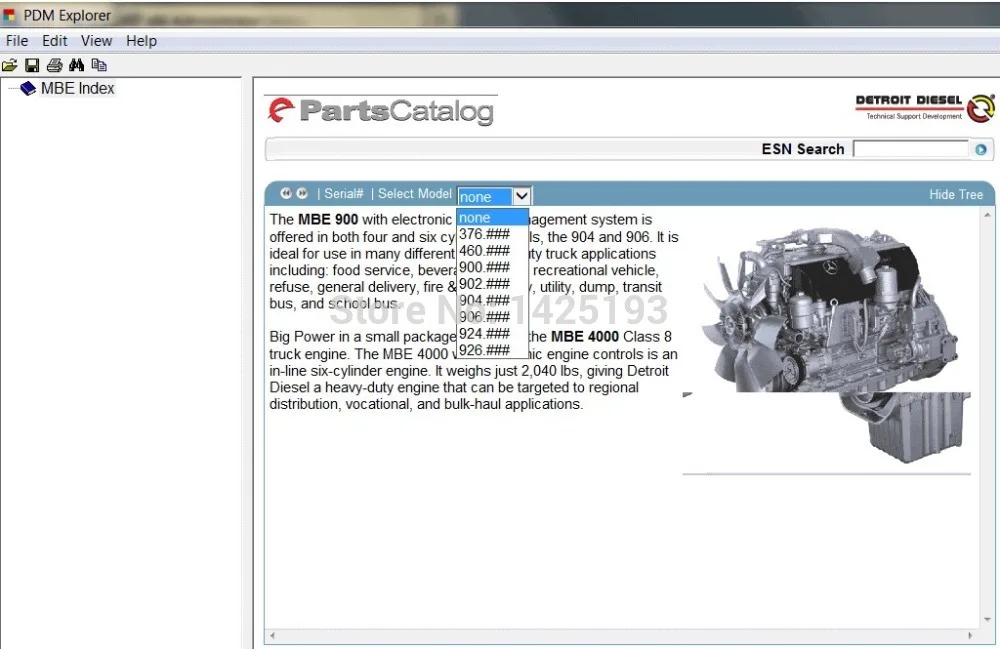Open the File menu
Screen dimensions: 1000x649
pos(17,41)
